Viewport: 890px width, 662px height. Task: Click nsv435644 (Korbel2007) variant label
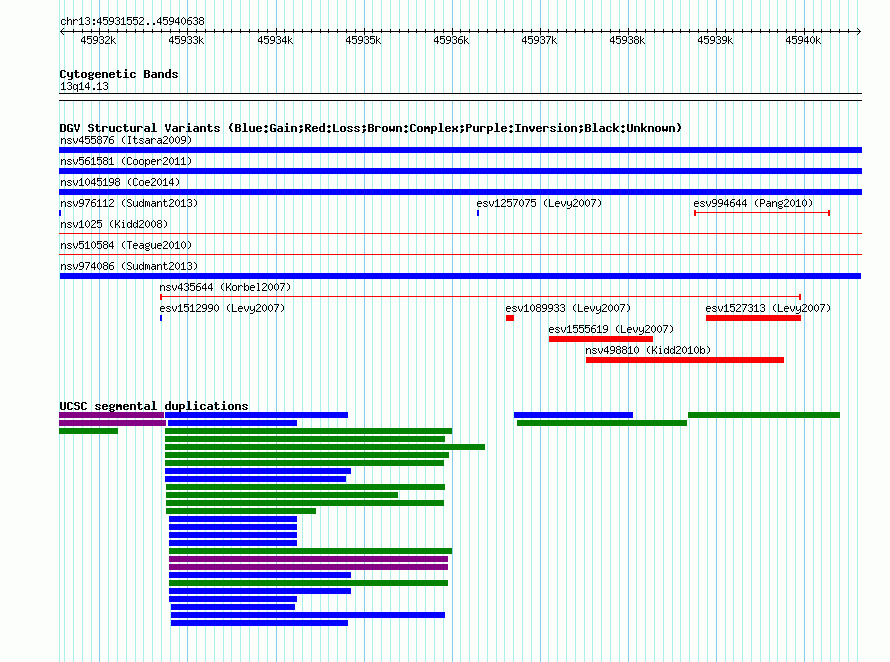225,287
